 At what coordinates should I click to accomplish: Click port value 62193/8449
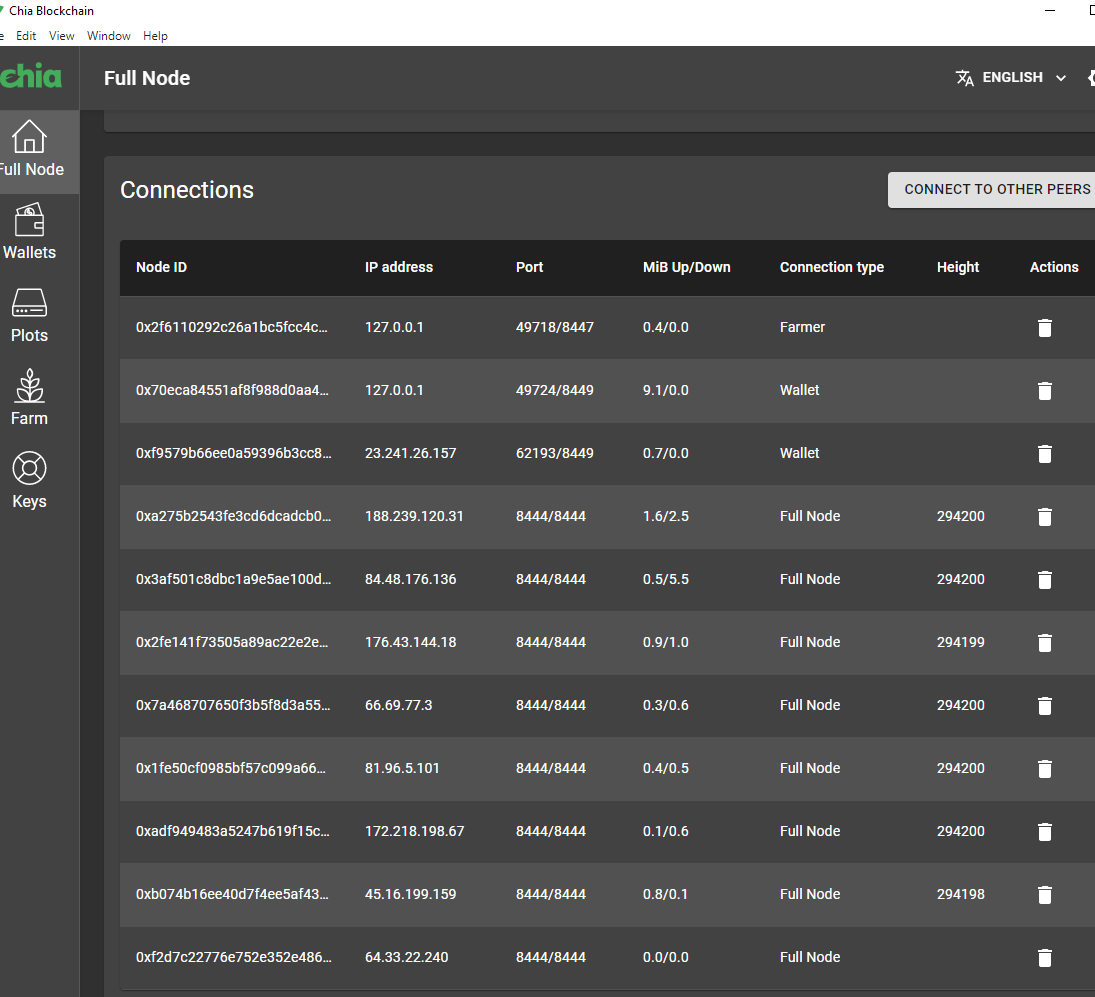[554, 453]
